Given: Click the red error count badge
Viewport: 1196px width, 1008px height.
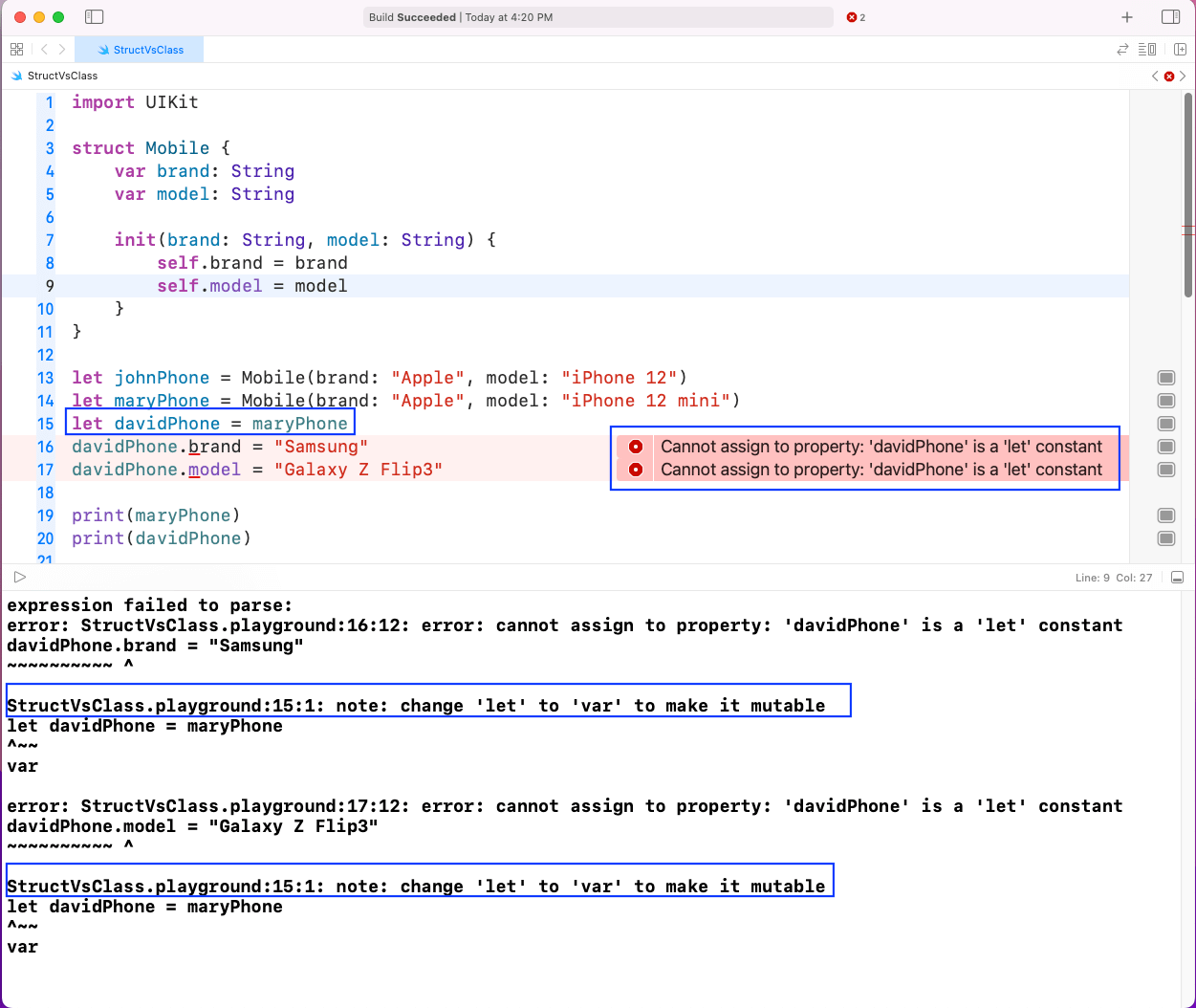Looking at the screenshot, I should pyautogui.click(x=856, y=17).
